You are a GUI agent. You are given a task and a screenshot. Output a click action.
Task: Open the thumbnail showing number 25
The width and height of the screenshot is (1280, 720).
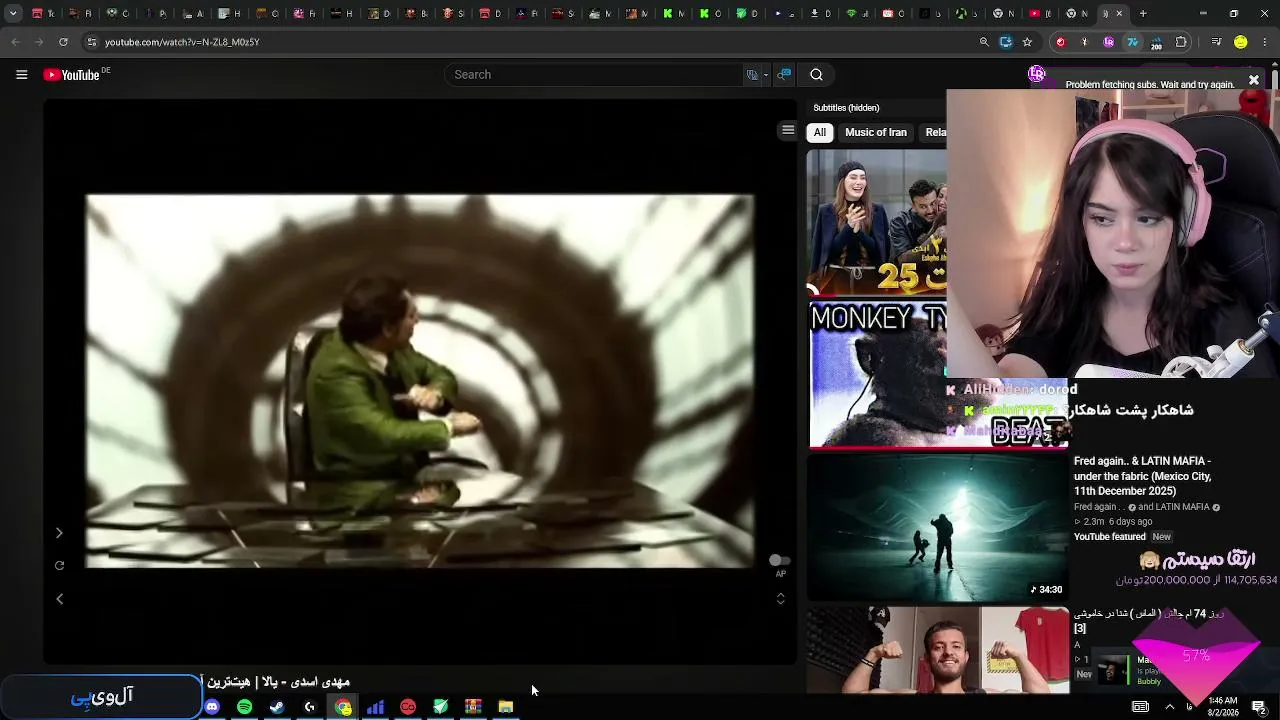pos(877,222)
